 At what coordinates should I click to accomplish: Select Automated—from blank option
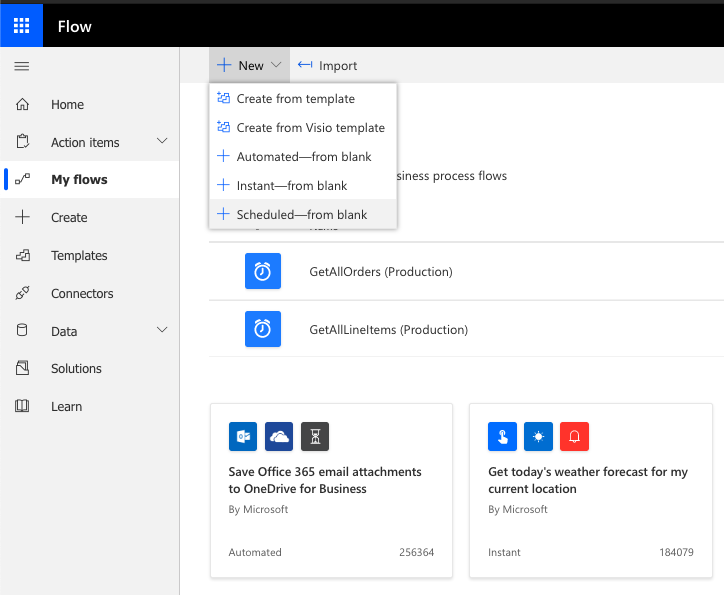[x=303, y=157]
